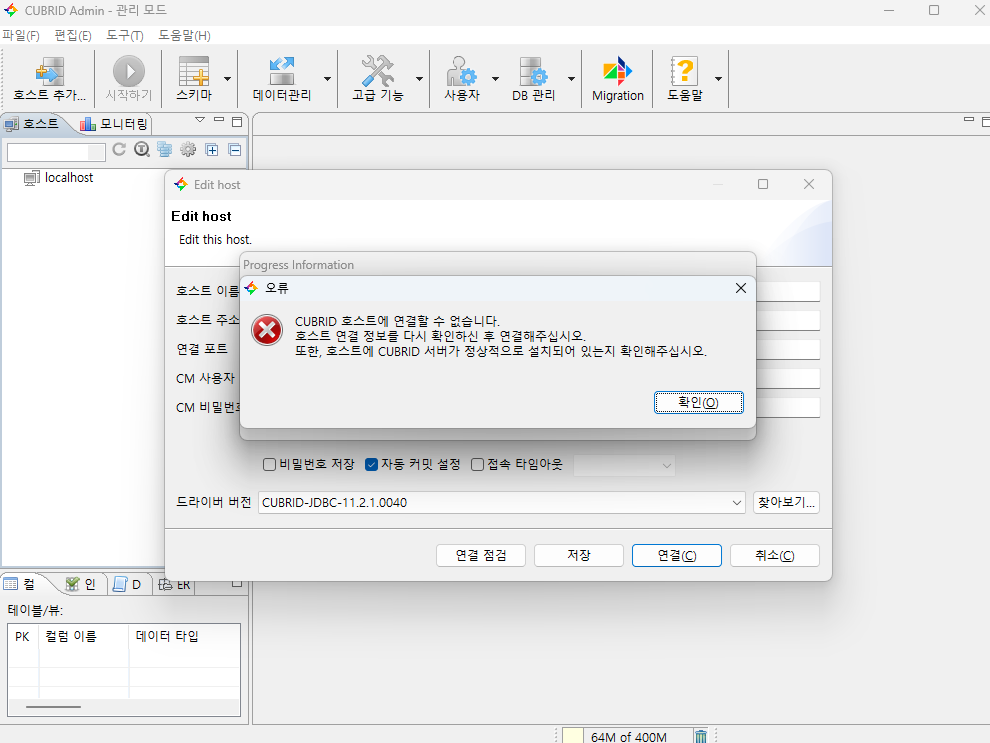
Task: Open the dropdown arrow next to 도움말
Action: tap(717, 79)
